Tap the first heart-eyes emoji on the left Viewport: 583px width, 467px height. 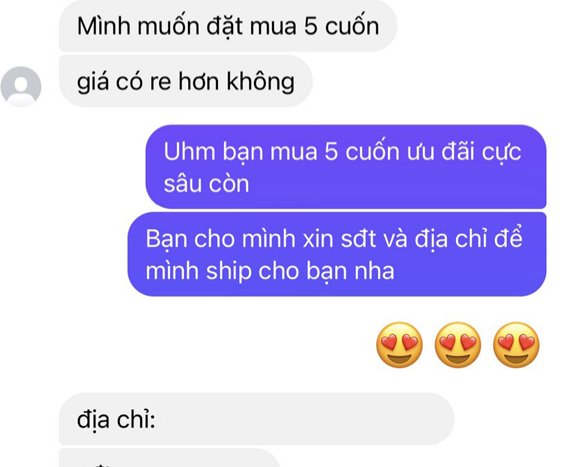click(399, 345)
